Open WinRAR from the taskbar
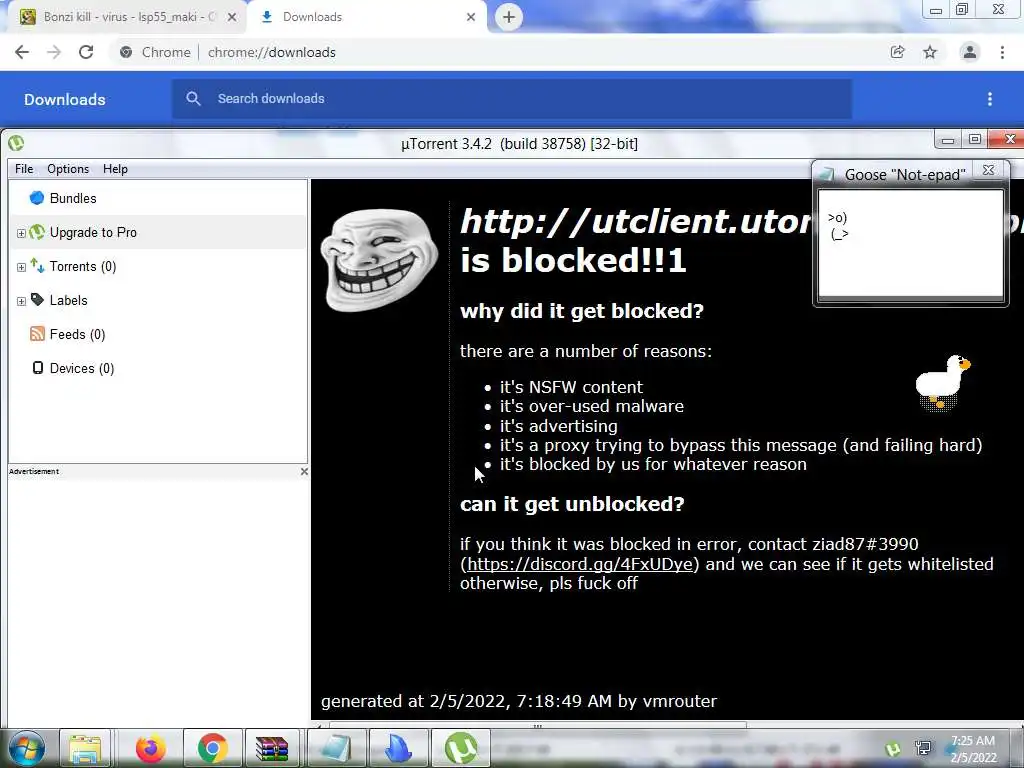 272,748
